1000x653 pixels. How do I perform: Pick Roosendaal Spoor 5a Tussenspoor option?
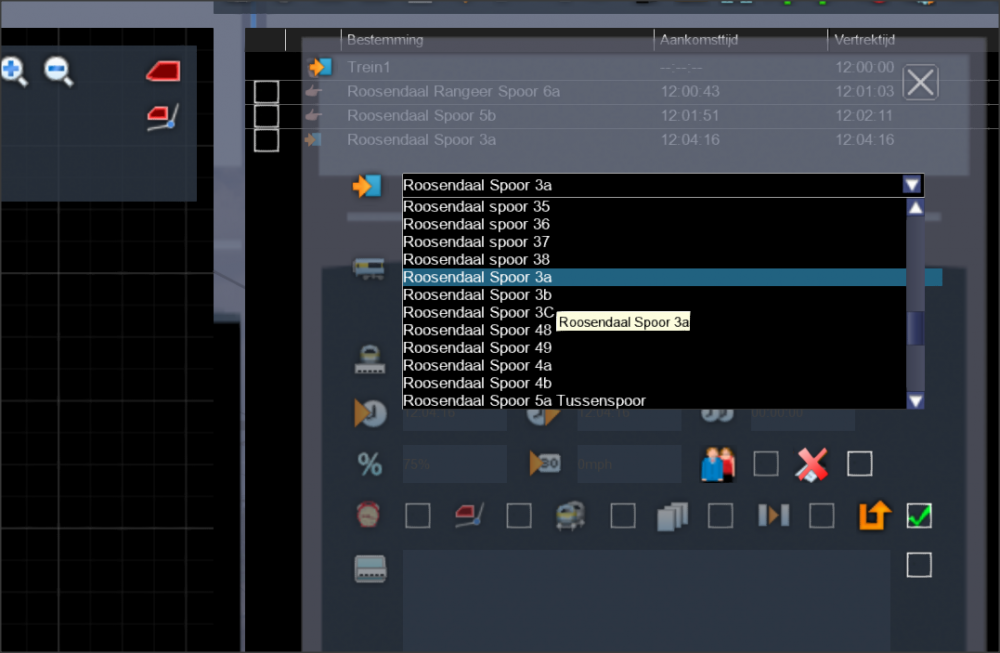[x=524, y=401]
